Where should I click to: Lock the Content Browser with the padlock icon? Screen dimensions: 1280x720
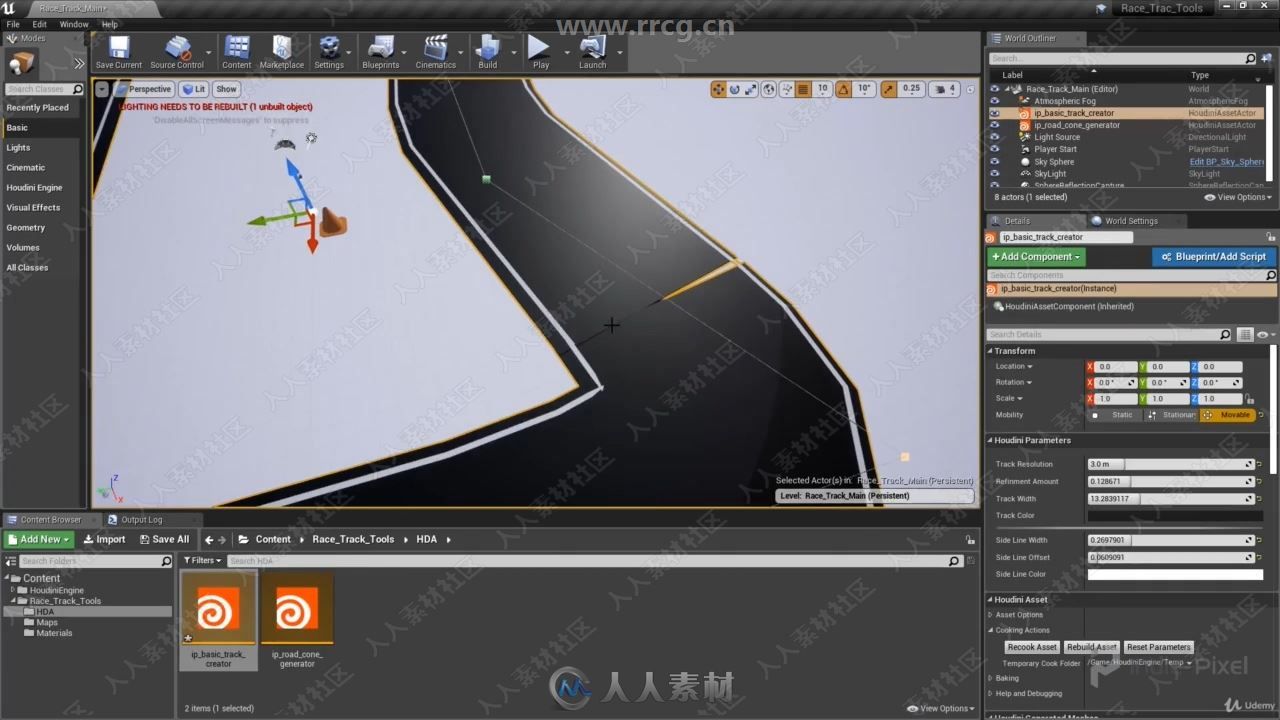(970, 540)
